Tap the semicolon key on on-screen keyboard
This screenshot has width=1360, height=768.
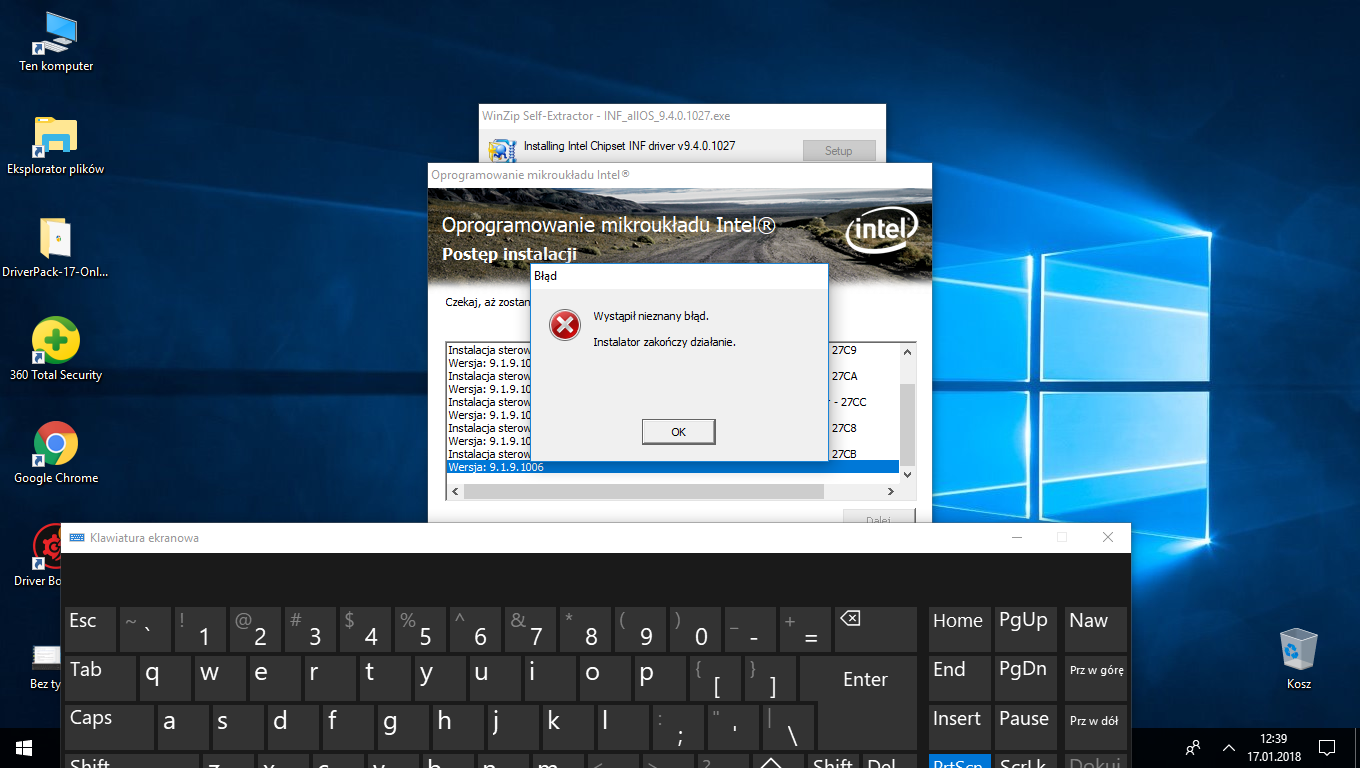(678, 727)
